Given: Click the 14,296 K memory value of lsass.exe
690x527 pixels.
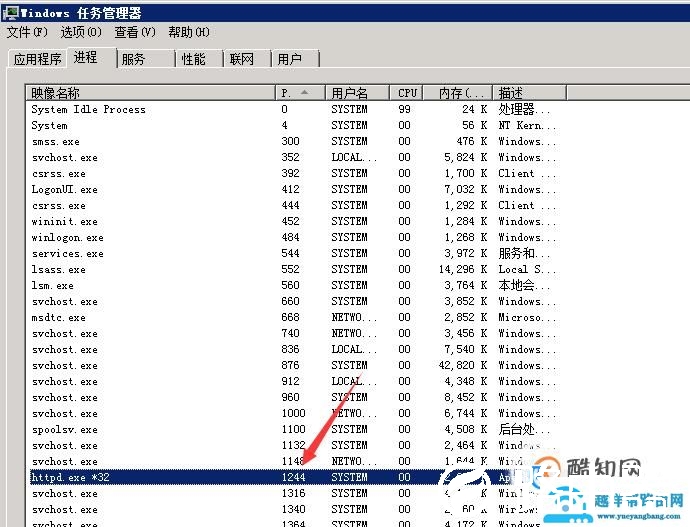Looking at the screenshot, I should (463, 269).
